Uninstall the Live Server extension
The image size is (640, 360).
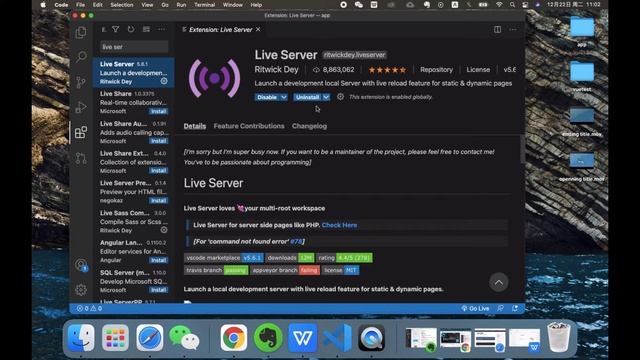tap(307, 97)
